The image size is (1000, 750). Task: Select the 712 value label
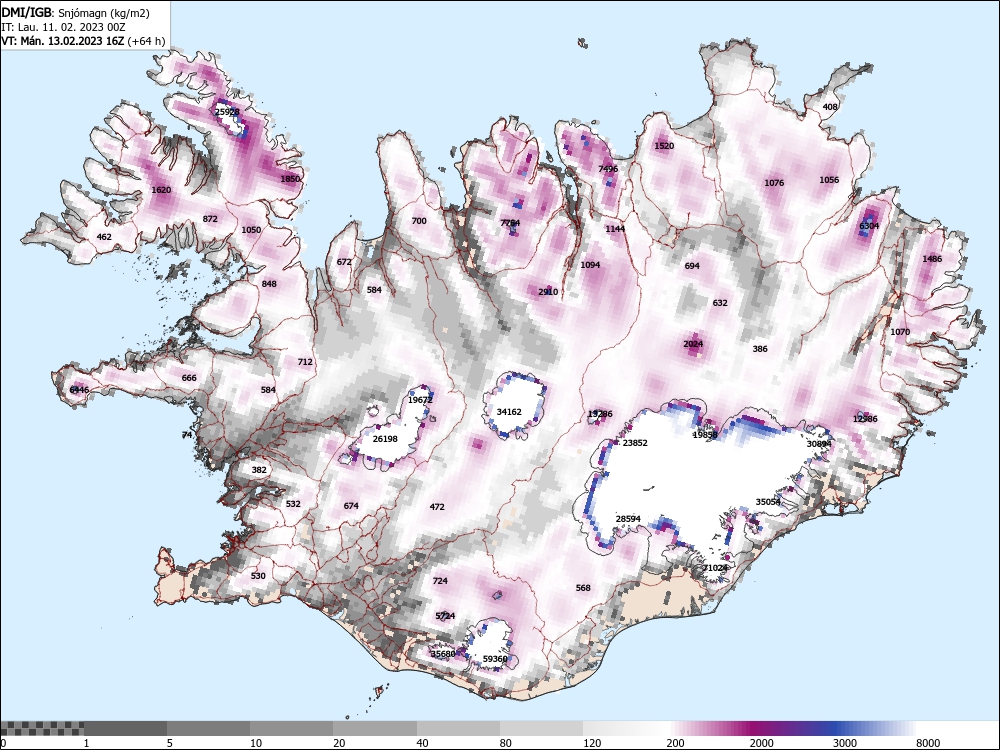[305, 362]
